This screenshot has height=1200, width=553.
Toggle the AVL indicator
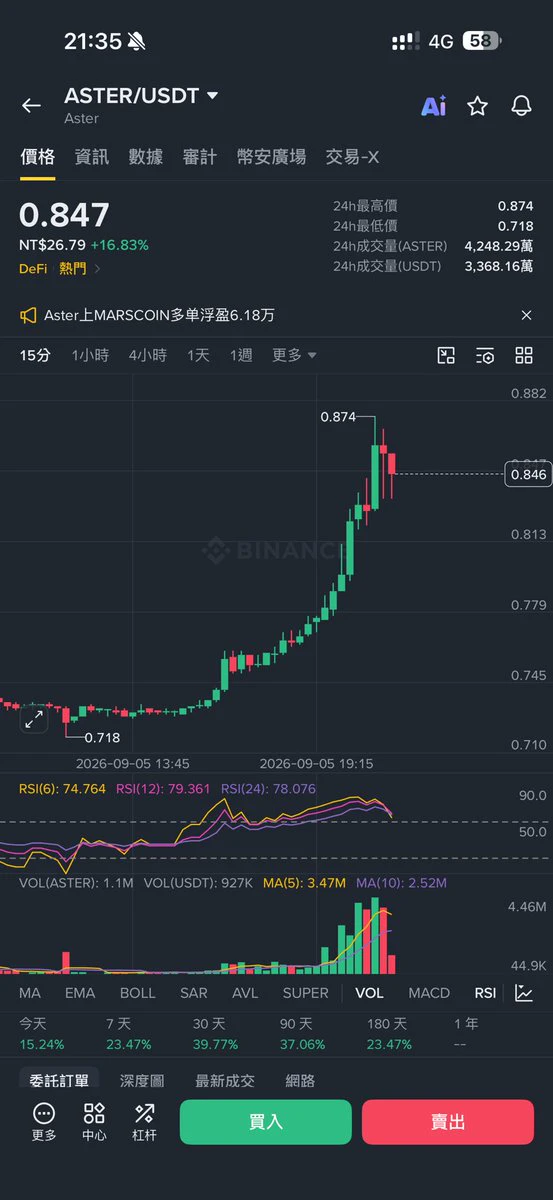coord(245,993)
